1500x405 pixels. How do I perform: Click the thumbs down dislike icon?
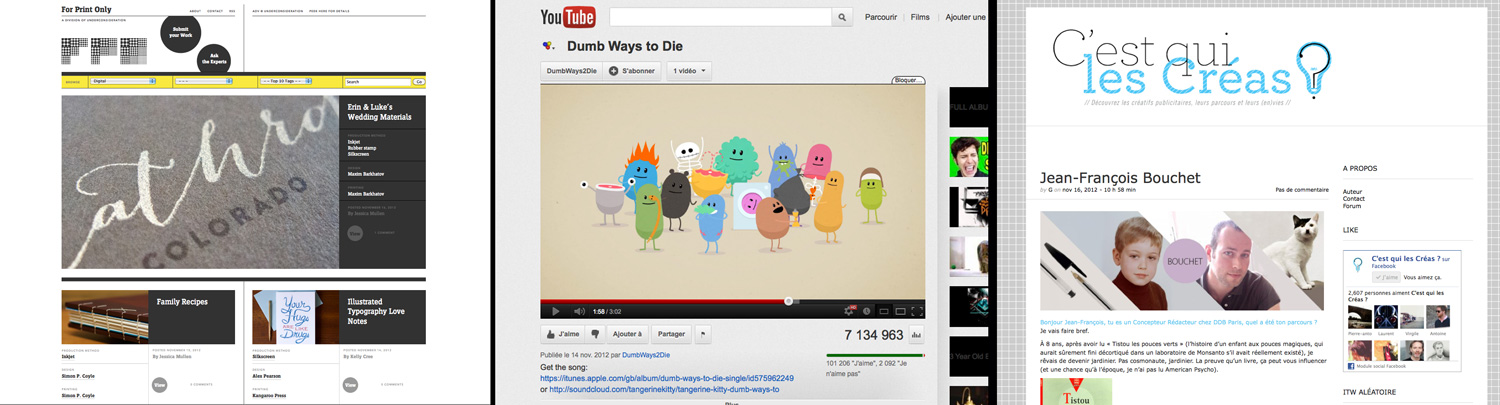click(x=595, y=334)
